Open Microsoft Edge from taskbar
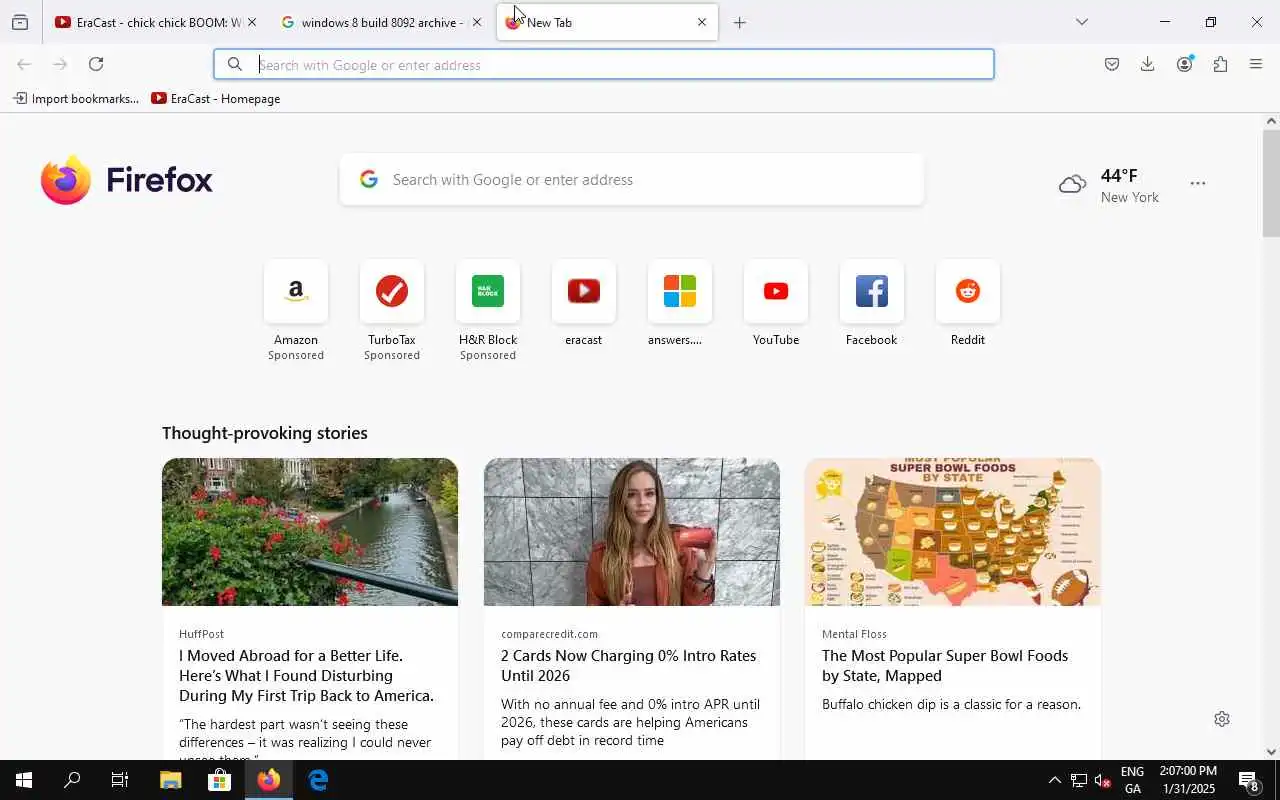 click(x=318, y=780)
